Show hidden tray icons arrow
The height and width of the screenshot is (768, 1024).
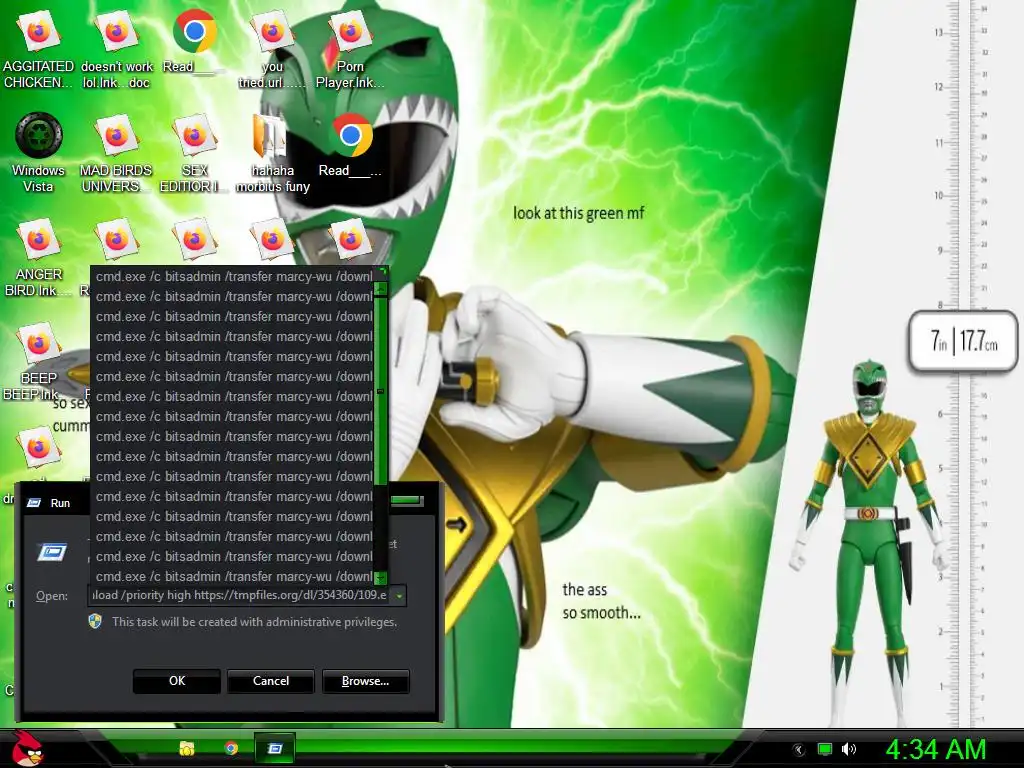pyautogui.click(x=798, y=750)
